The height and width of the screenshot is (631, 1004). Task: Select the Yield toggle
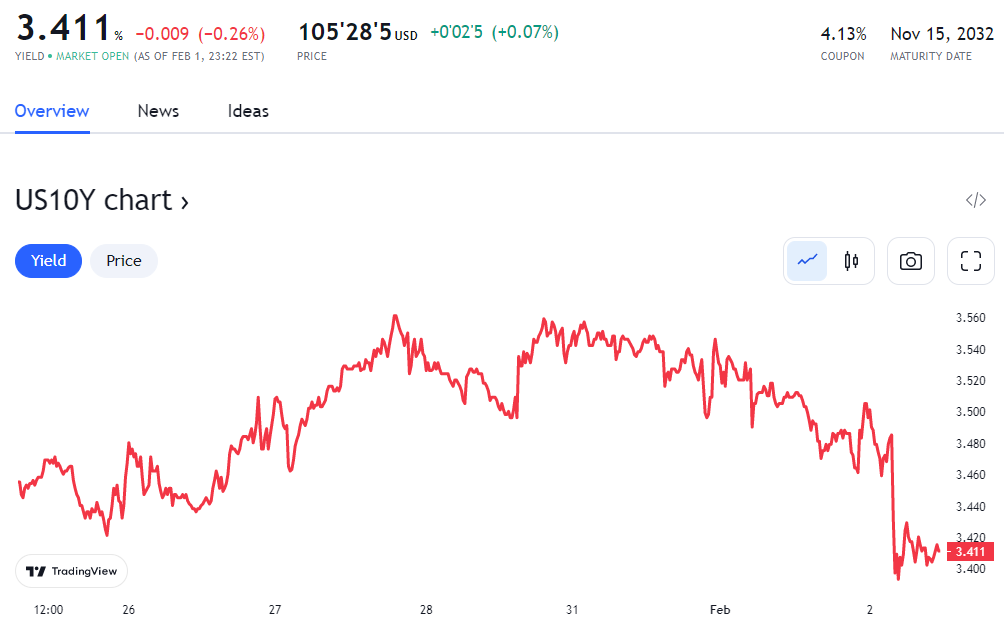click(48, 261)
